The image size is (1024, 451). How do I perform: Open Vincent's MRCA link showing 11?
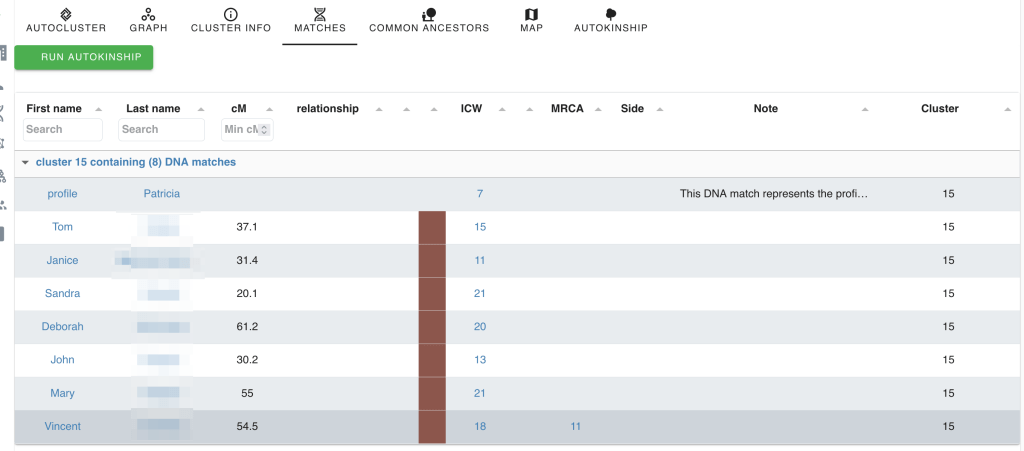575,427
